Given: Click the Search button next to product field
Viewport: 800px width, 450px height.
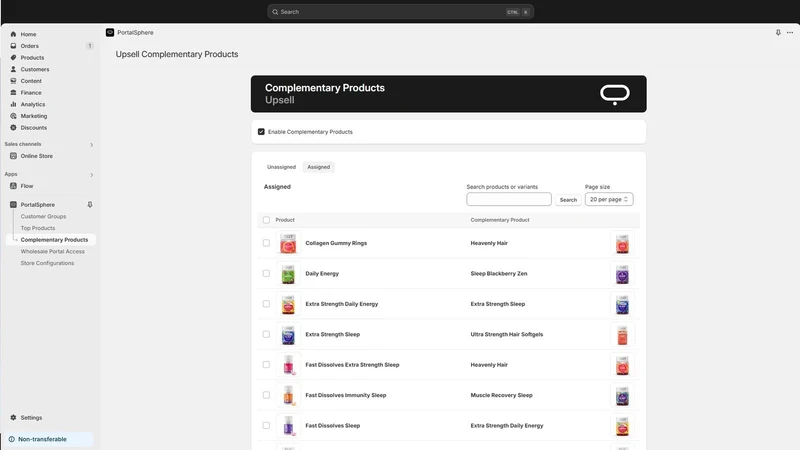Looking at the screenshot, I should point(568,199).
